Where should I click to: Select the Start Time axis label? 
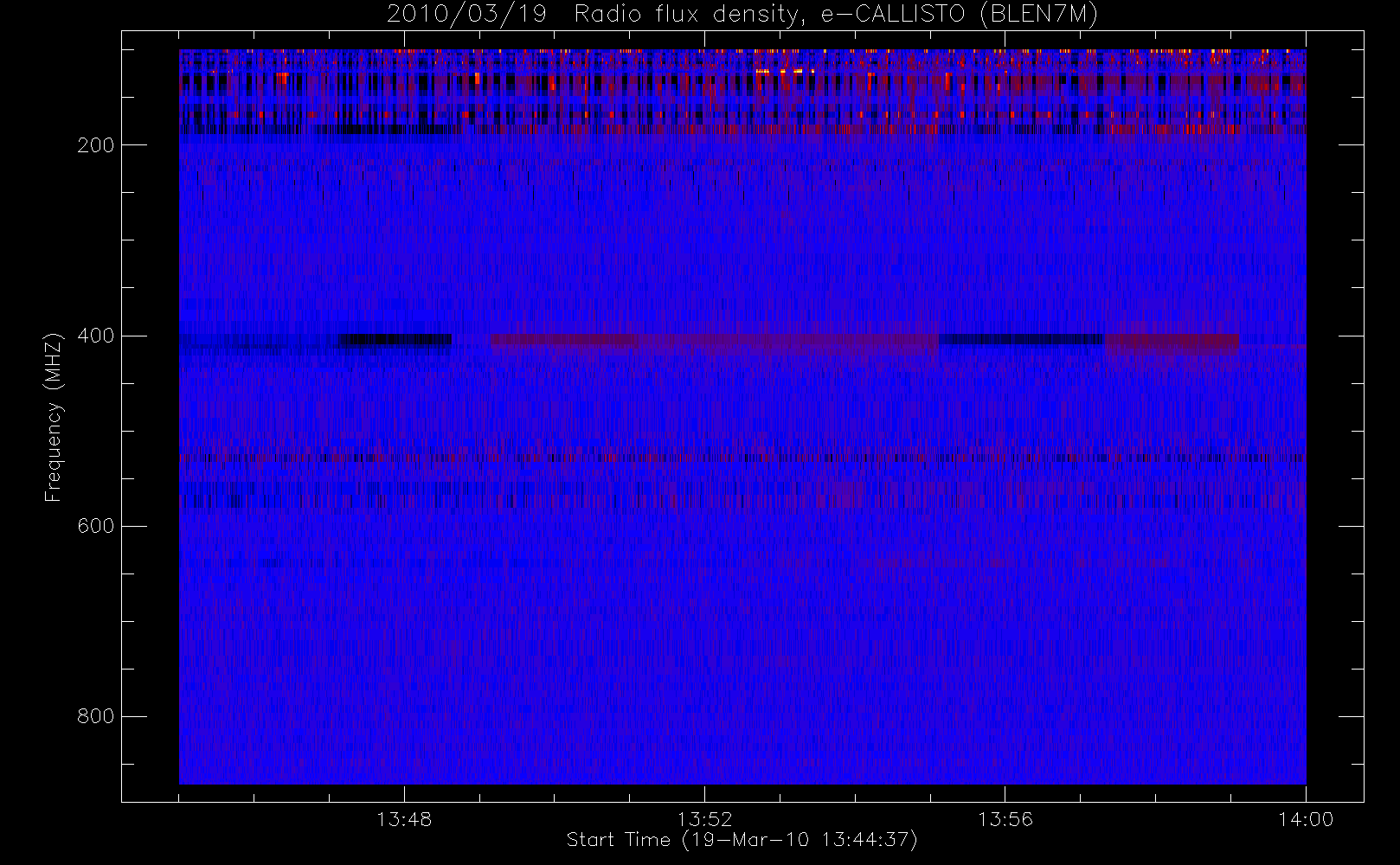pos(742,840)
